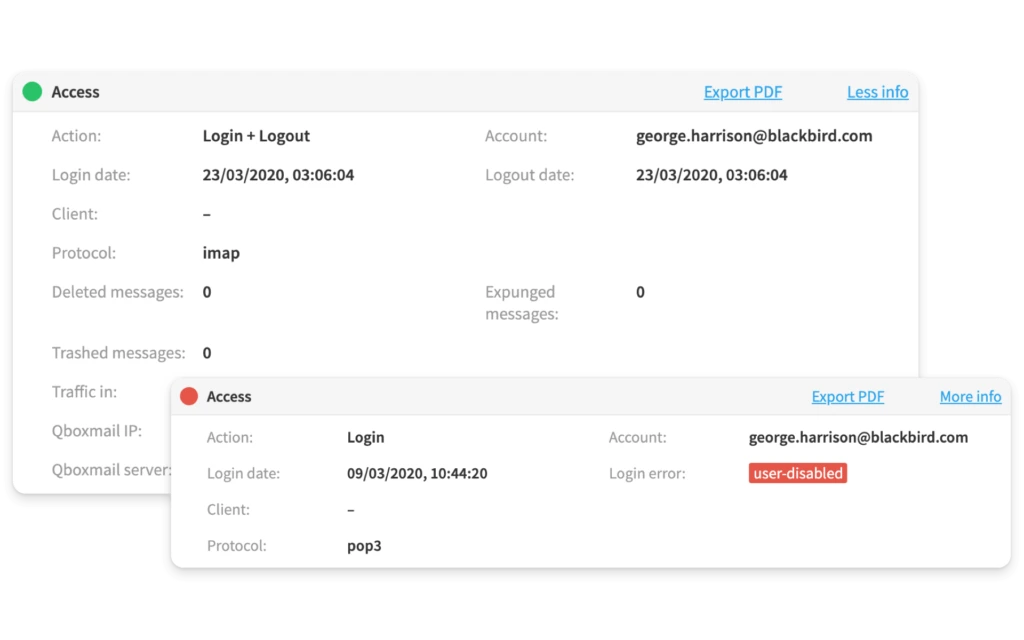
Task: Click the Expunged messages count
Action: [640, 292]
